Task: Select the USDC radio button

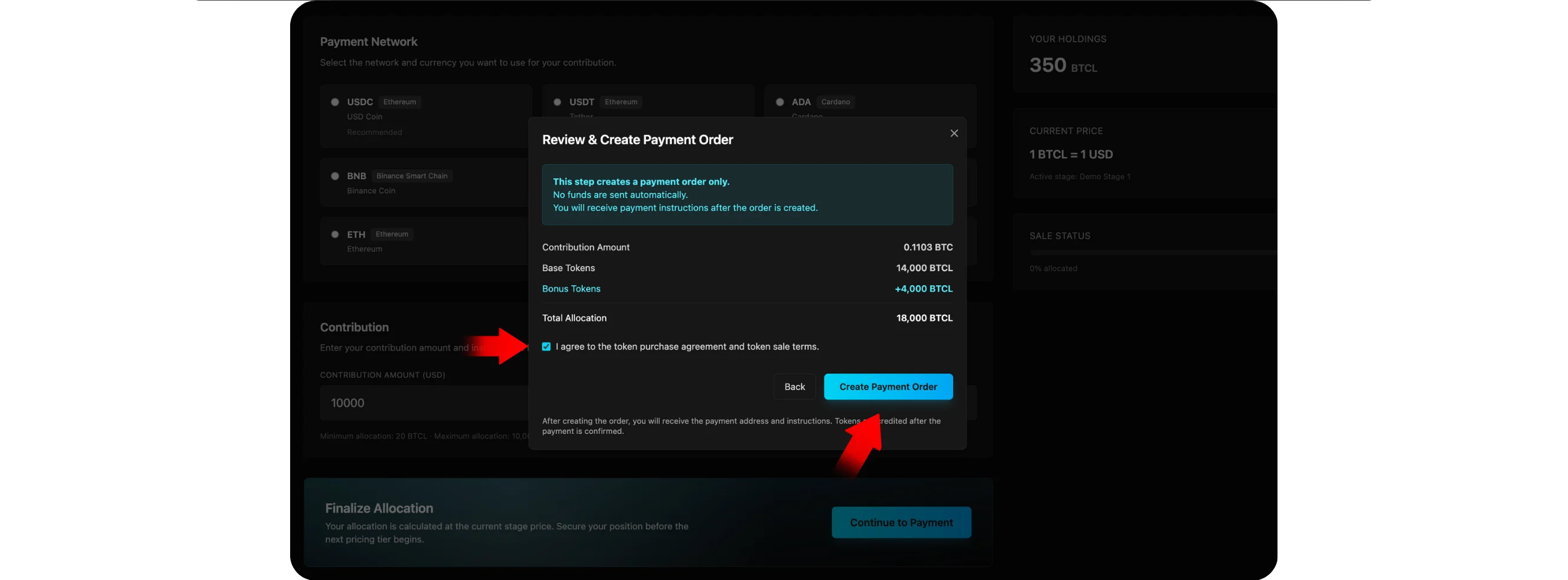Action: pos(335,102)
